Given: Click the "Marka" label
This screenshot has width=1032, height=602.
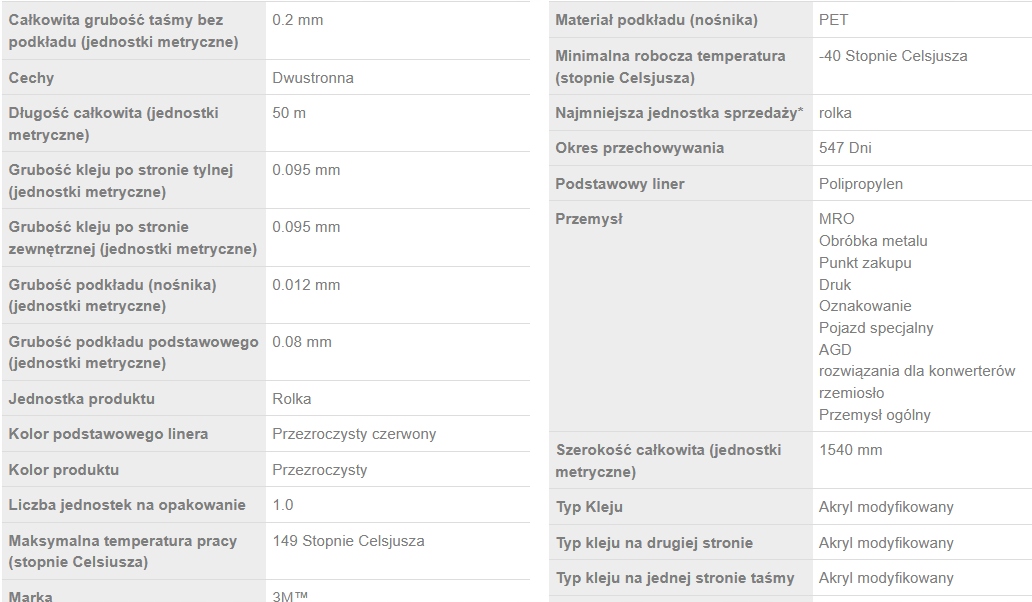Looking at the screenshot, I should tap(30, 596).
